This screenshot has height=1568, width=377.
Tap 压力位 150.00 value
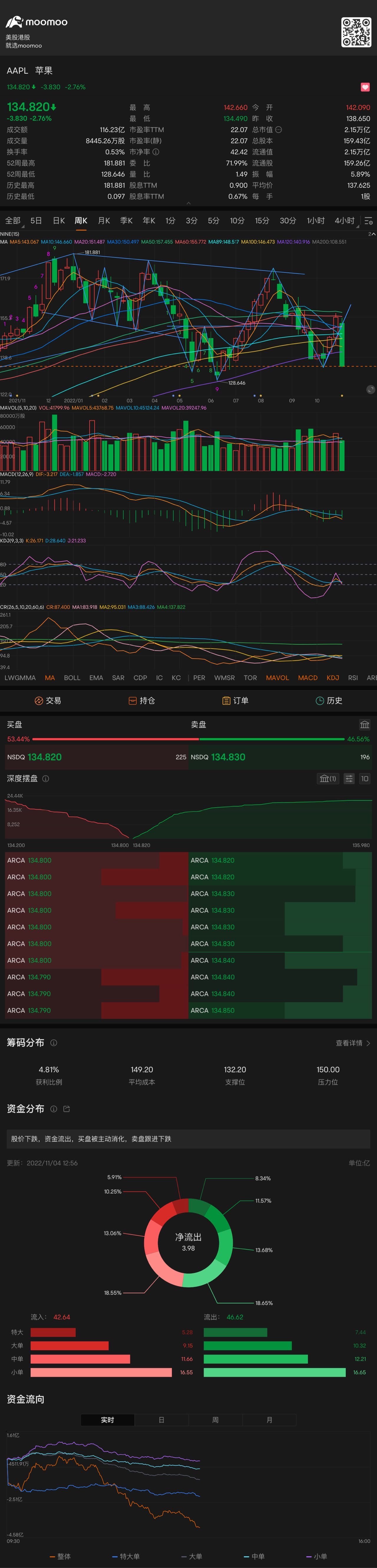pyautogui.click(x=328, y=1069)
